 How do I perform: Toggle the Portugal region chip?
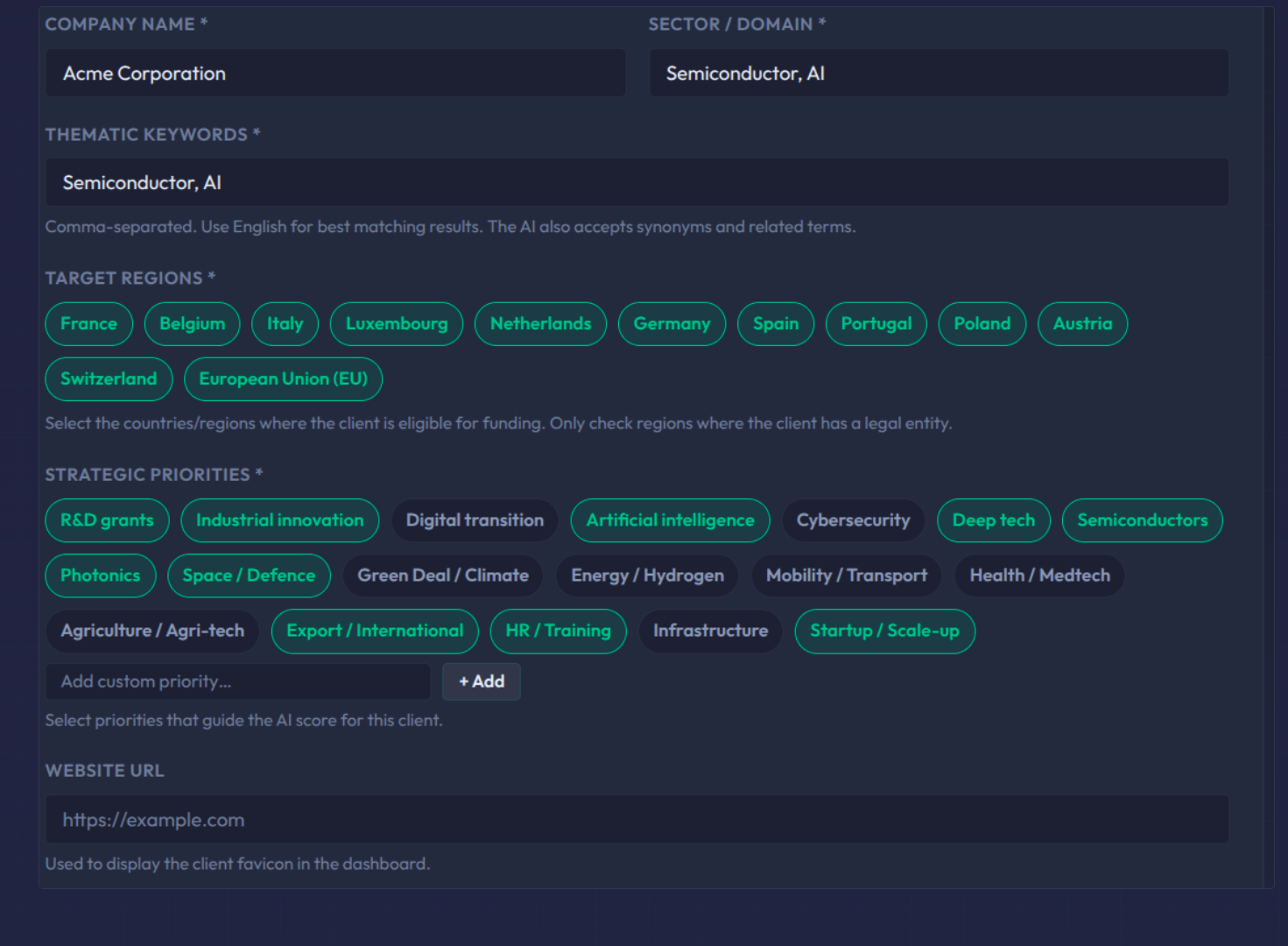click(x=876, y=324)
